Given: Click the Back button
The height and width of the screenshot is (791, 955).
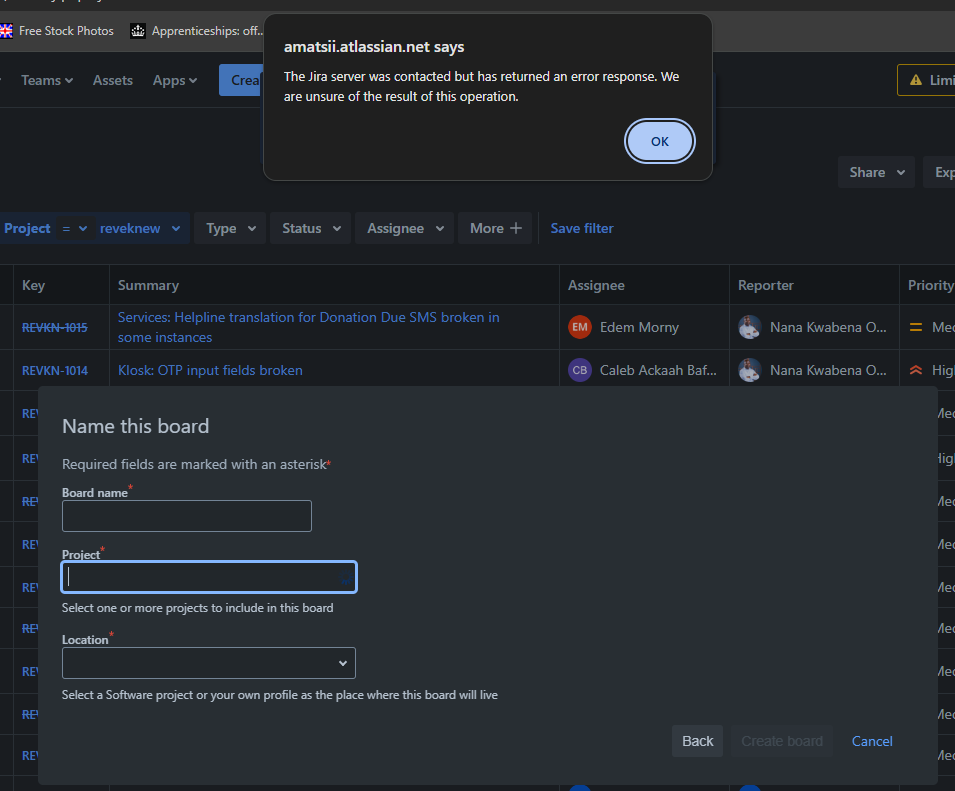Looking at the screenshot, I should [697, 741].
